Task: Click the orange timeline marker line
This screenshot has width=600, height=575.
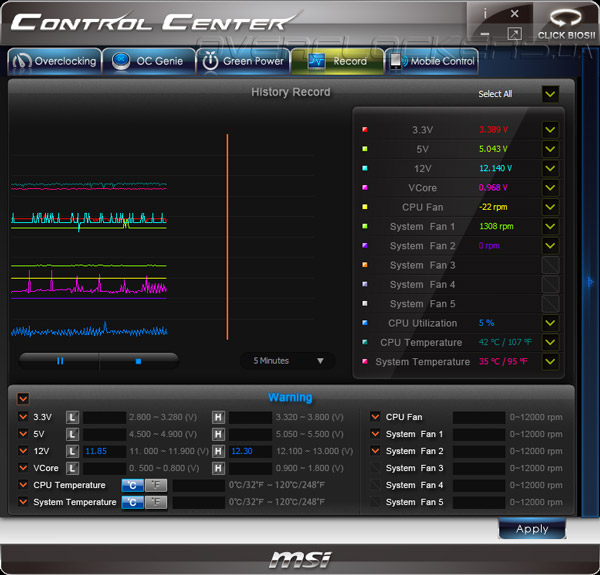Action: click(227, 237)
